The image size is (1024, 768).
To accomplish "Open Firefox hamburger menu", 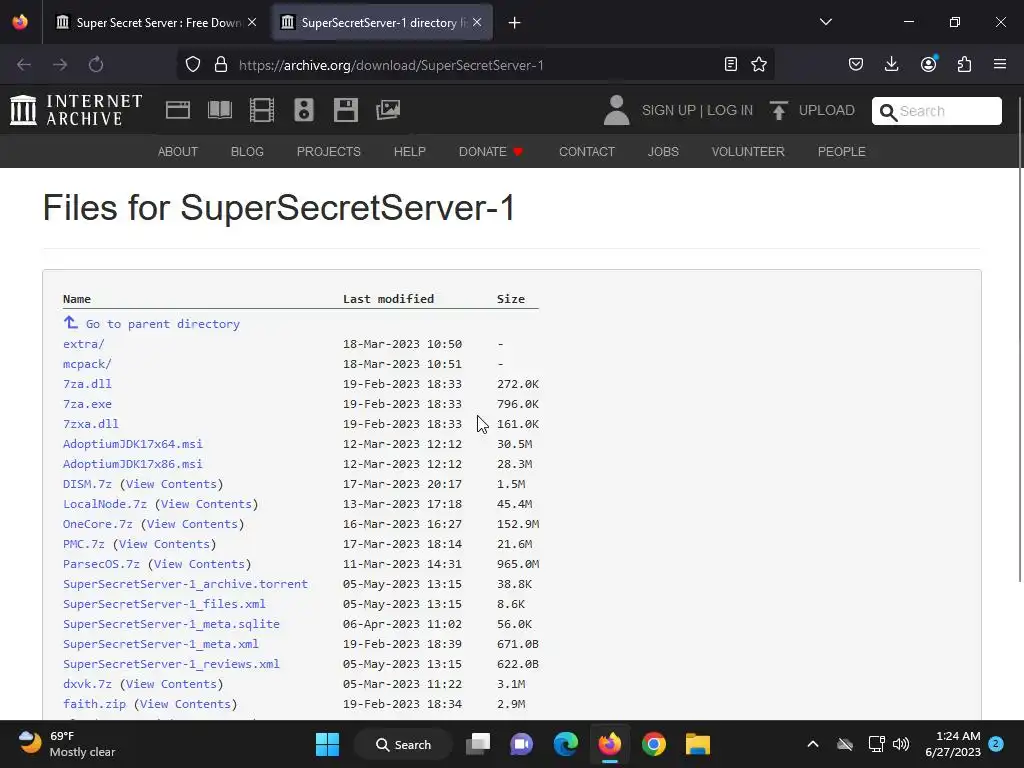I will tap(1000, 64).
